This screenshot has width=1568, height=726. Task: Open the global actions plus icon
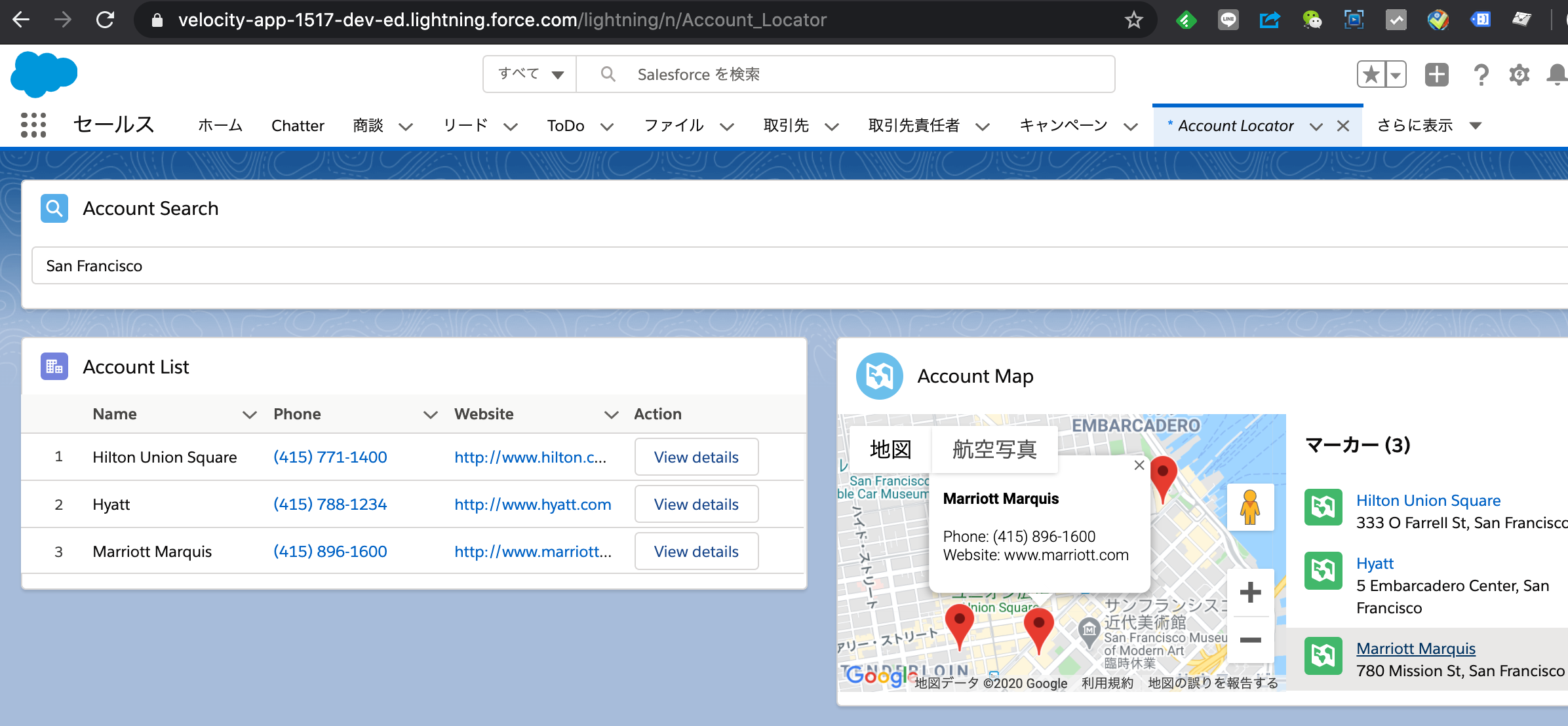tap(1437, 74)
